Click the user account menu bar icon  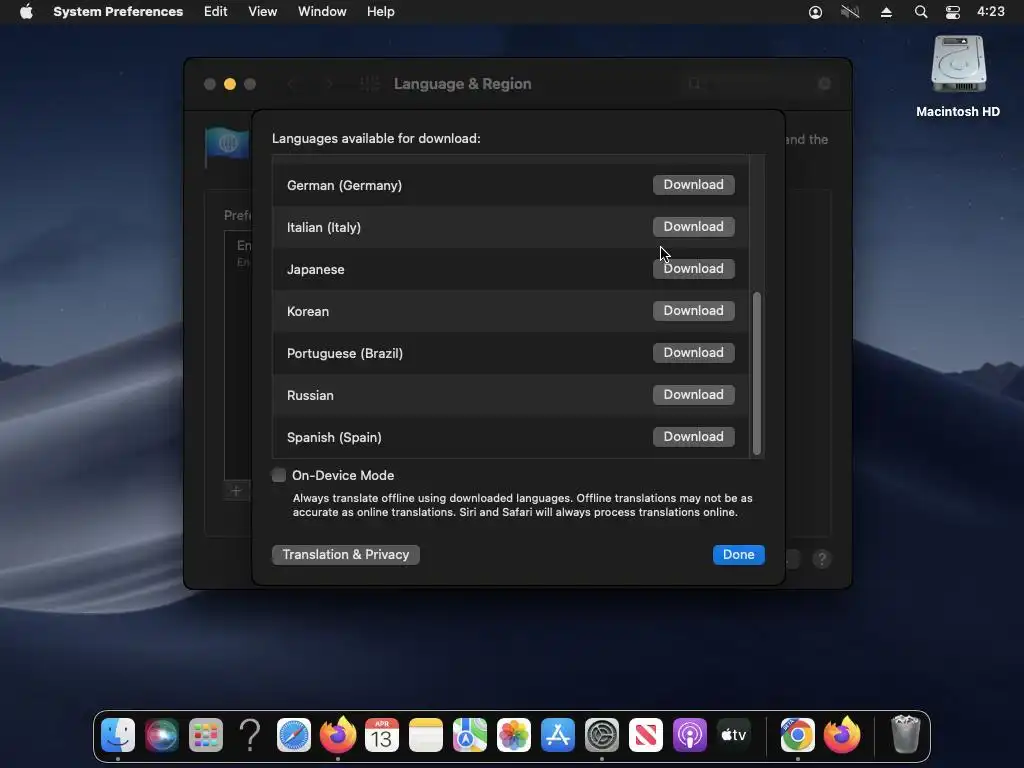click(815, 12)
